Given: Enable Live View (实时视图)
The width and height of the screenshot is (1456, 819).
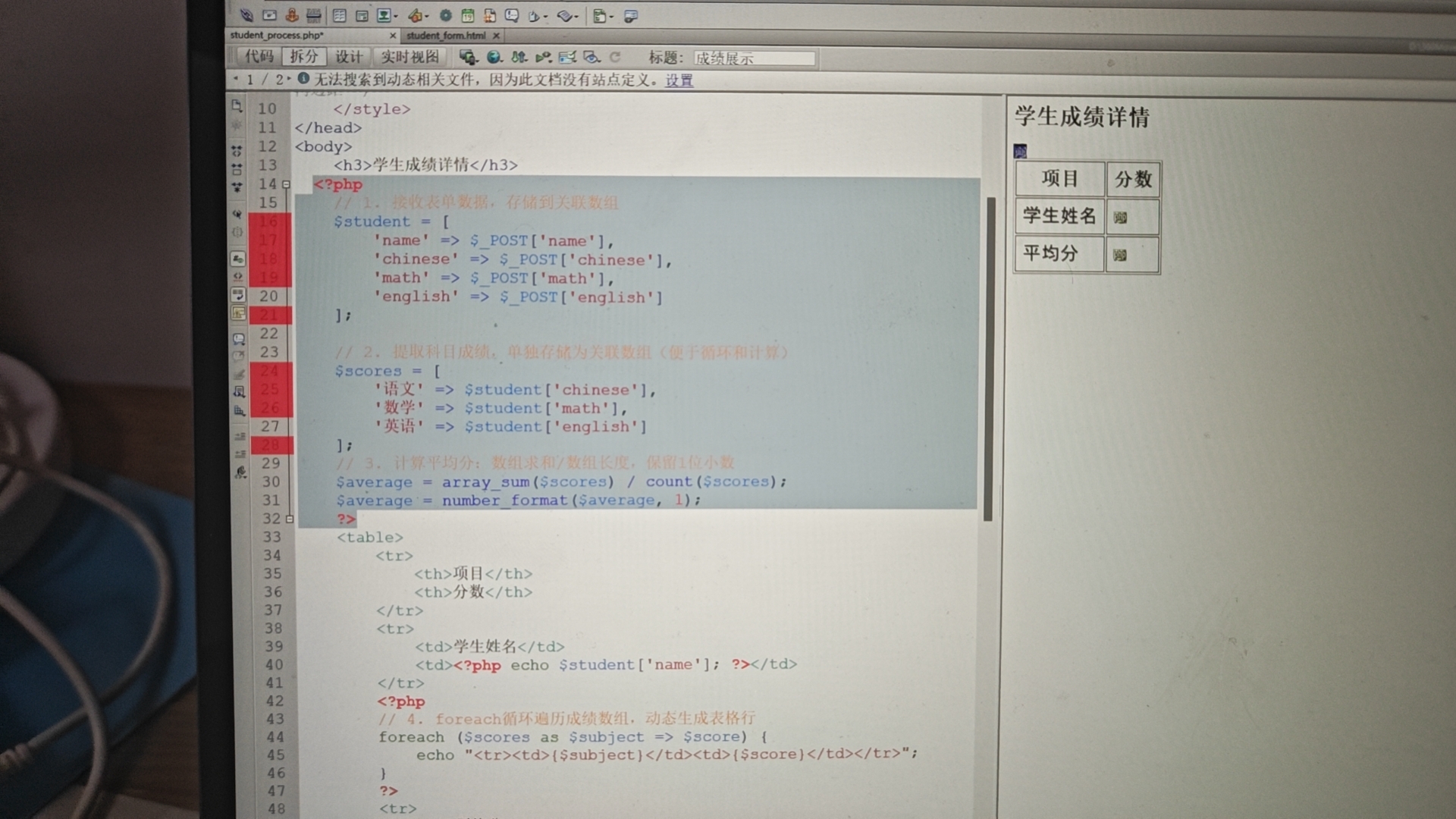Looking at the screenshot, I should coord(409,57).
